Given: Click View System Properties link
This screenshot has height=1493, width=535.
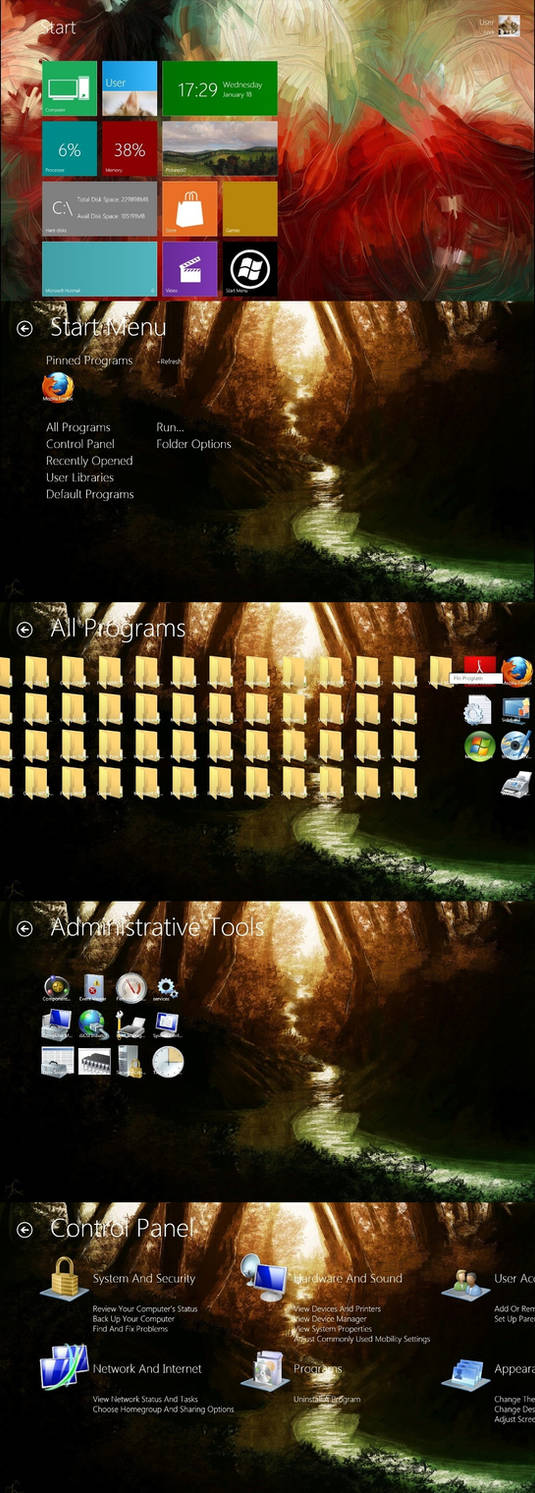Looking at the screenshot, I should click(334, 1329).
